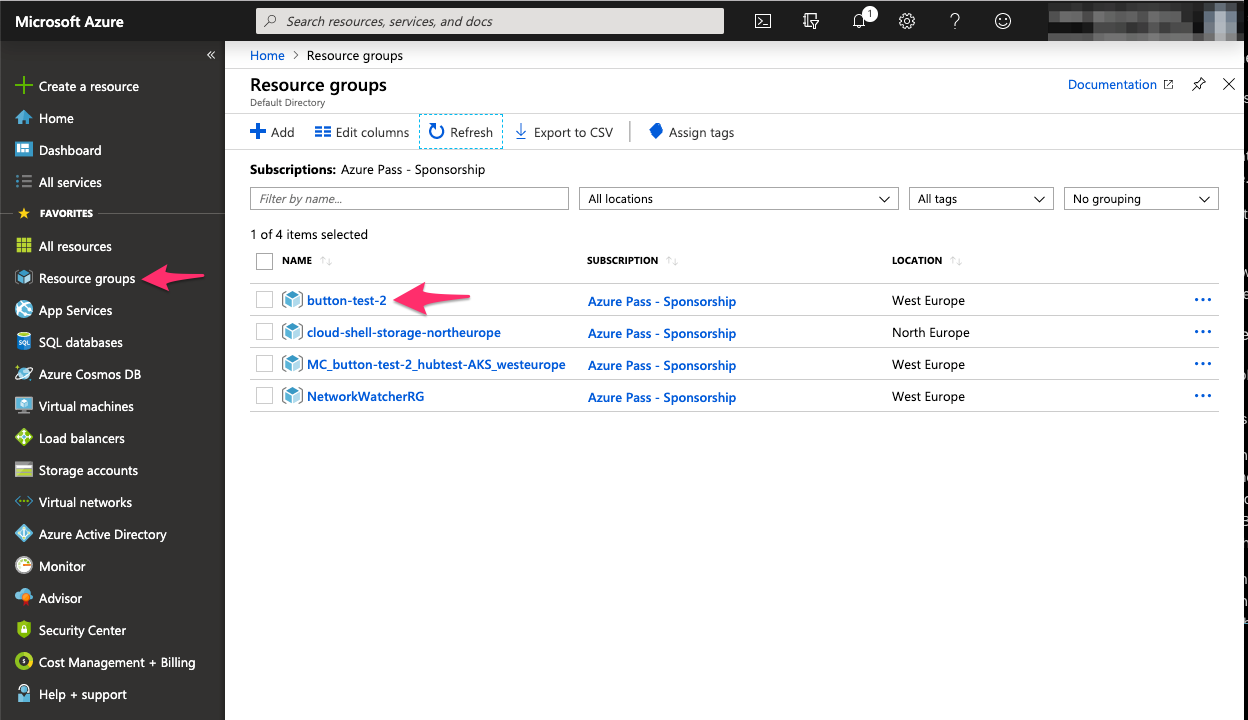Viewport: 1248px width, 720px height.
Task: Click Export to CSV
Action: pyautogui.click(x=564, y=132)
